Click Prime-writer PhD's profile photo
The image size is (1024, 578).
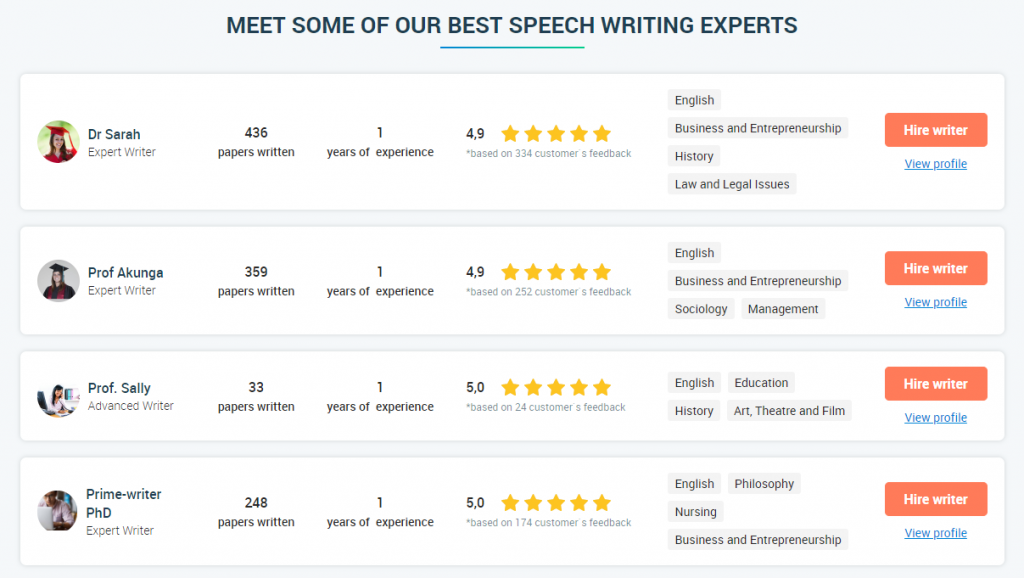coord(57,511)
